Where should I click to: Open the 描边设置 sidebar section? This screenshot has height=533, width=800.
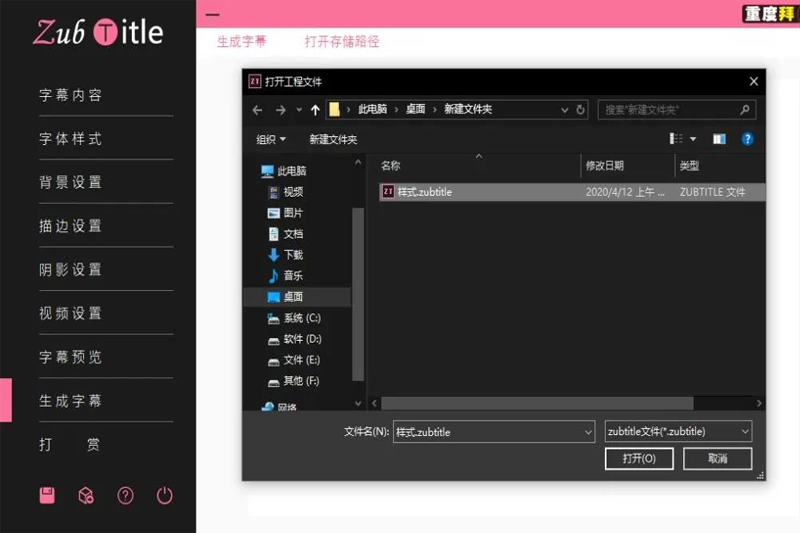coord(70,226)
